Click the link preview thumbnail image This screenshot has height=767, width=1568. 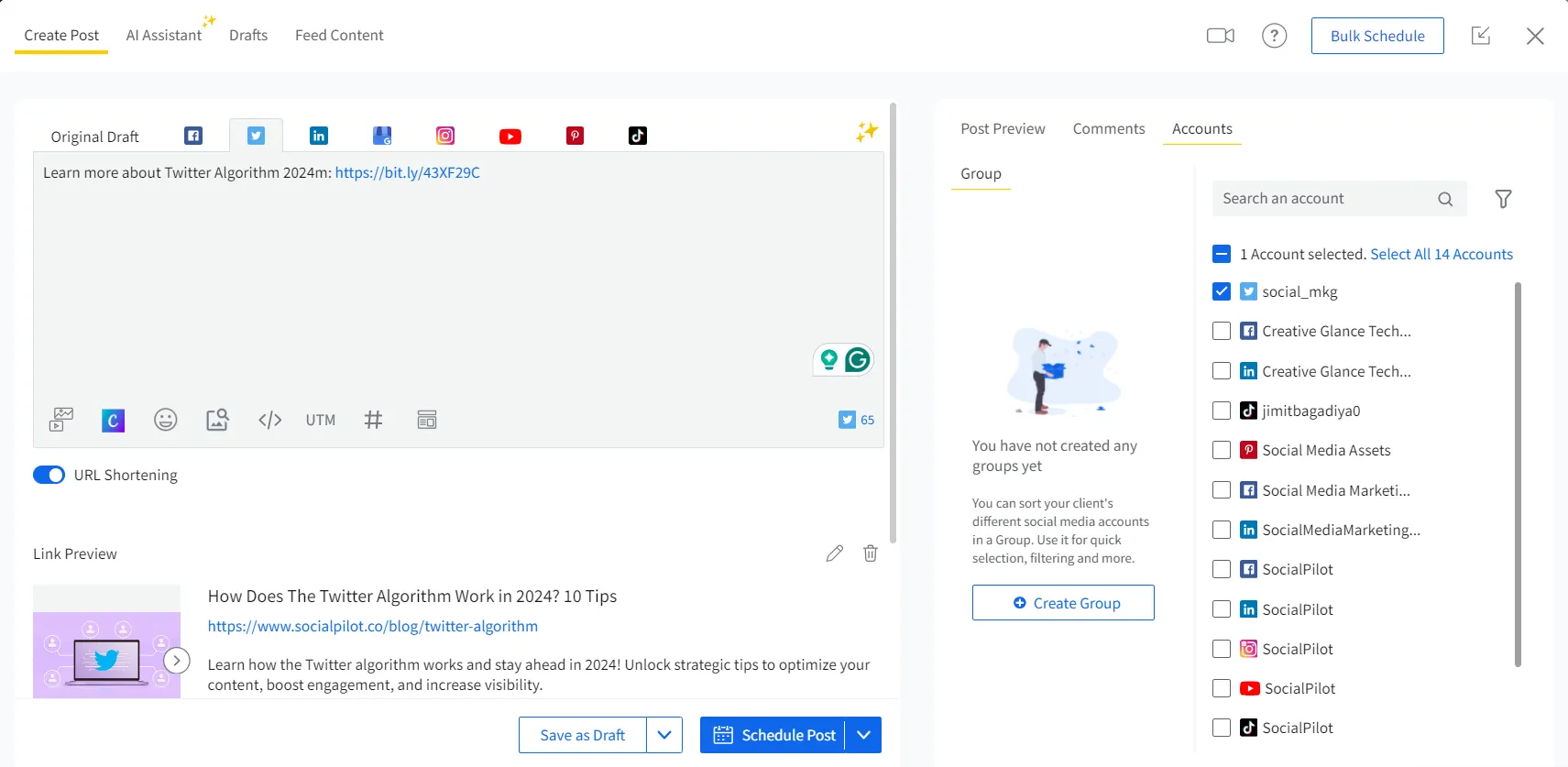pos(106,641)
